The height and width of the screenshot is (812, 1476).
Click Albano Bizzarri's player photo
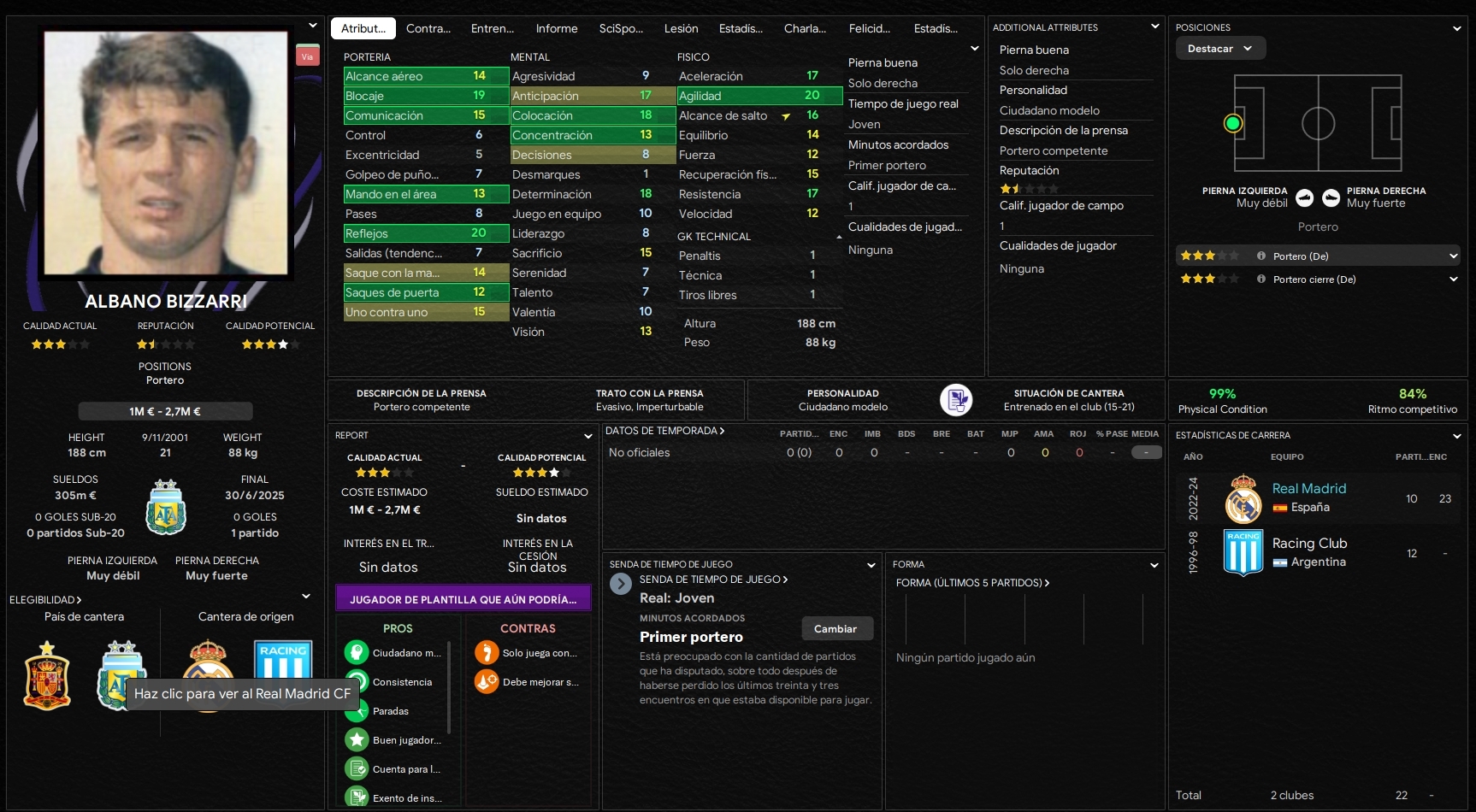166,153
